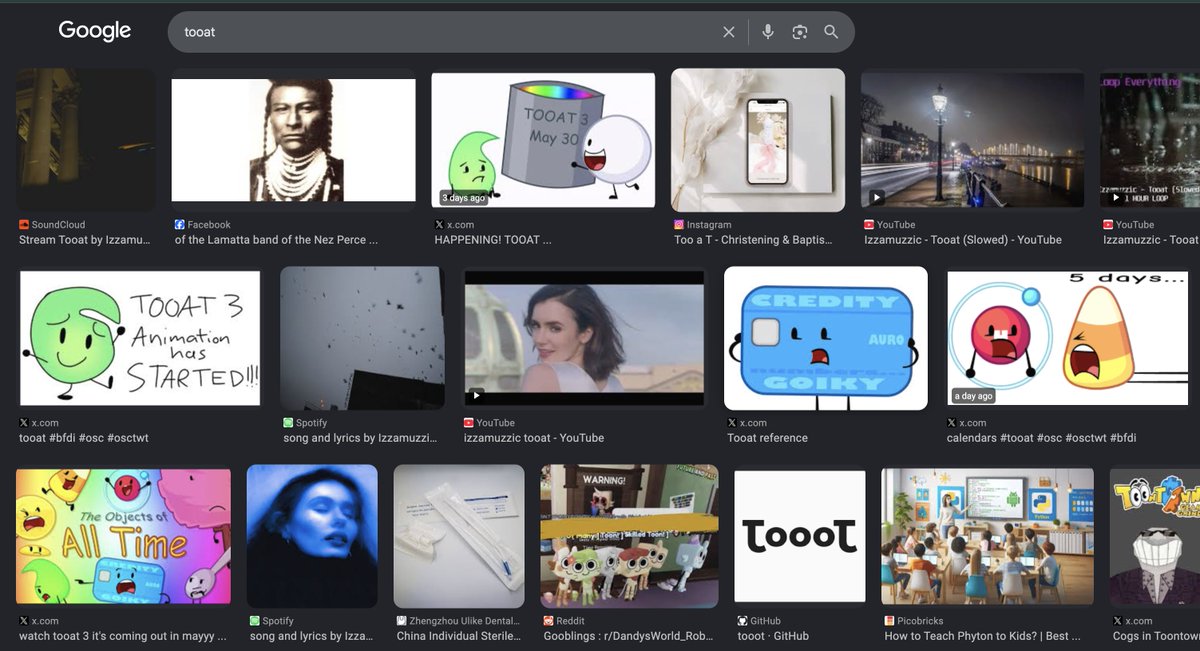This screenshot has width=1200, height=651.
Task: Open the dark SoundCloud building thumbnail
Action: [85, 139]
